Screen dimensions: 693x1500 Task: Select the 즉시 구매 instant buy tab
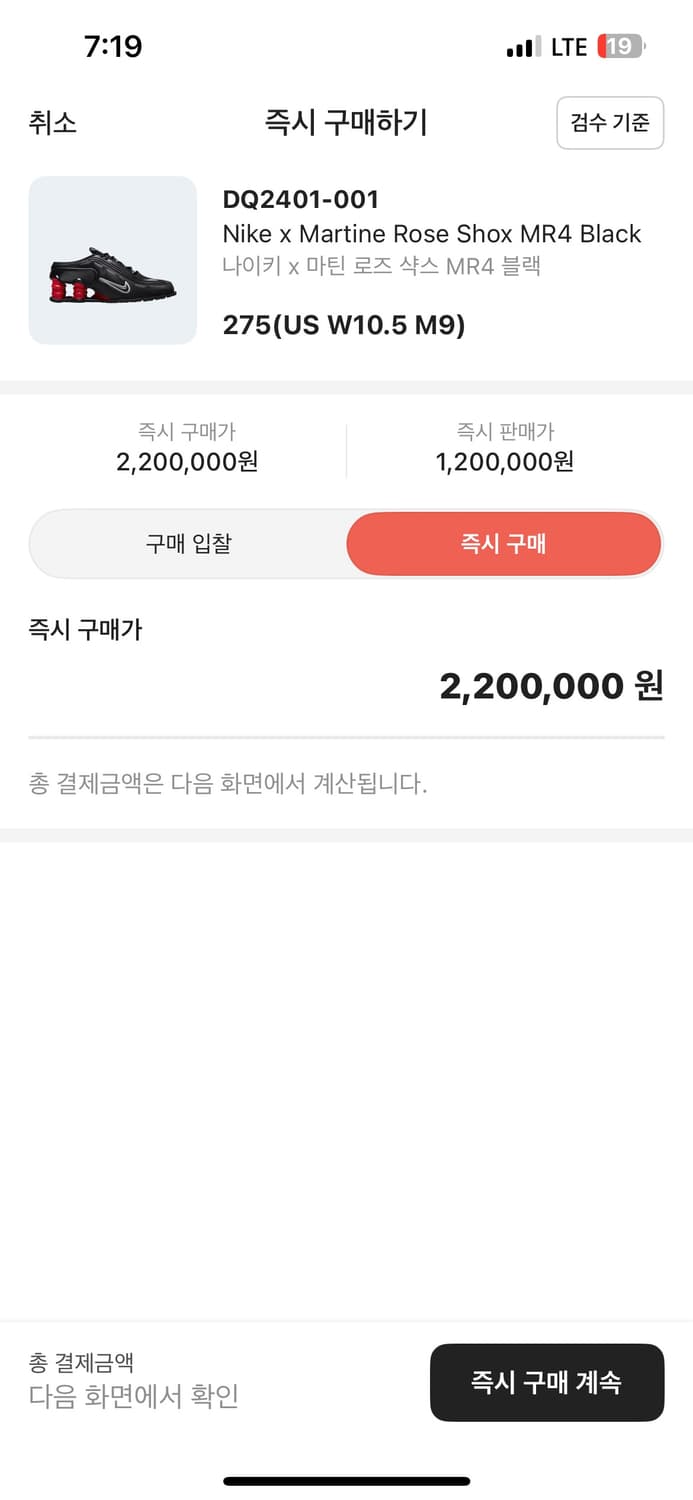coord(503,544)
